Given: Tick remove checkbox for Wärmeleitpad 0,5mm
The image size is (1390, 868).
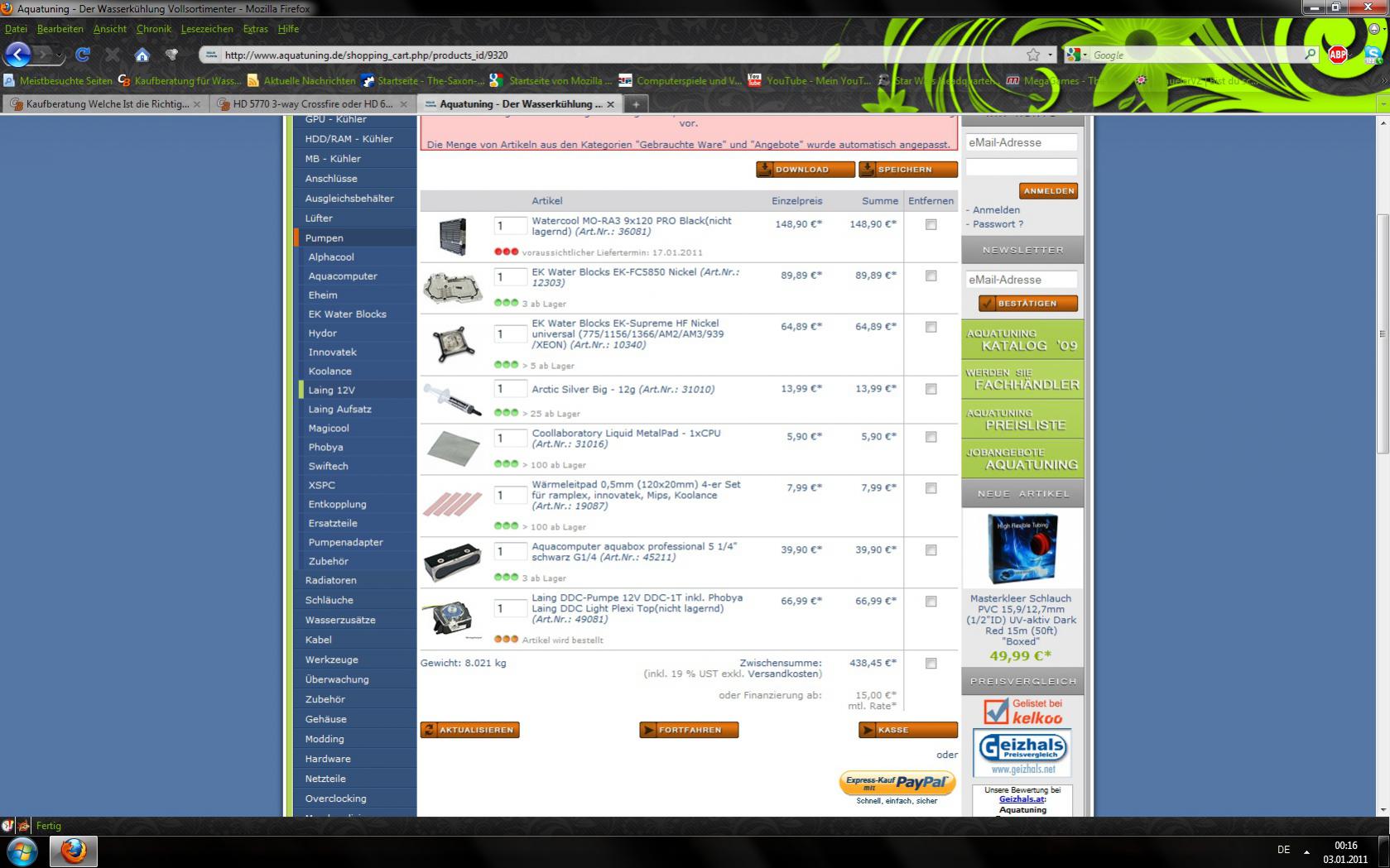Looking at the screenshot, I should click(x=931, y=488).
